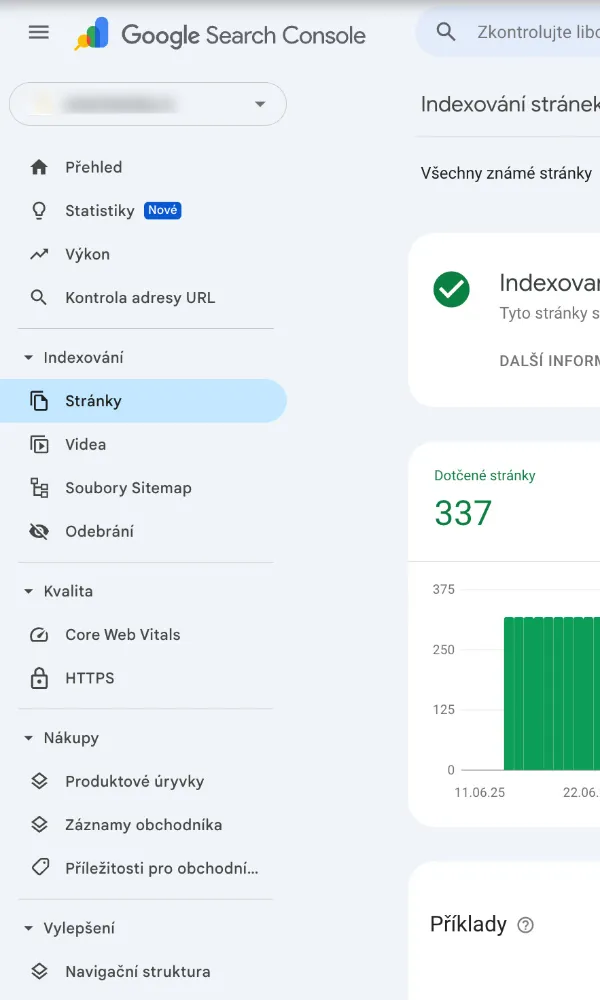Image resolution: width=600 pixels, height=1000 pixels.
Task: Open the Všechny známé stránky filter
Action: [506, 173]
